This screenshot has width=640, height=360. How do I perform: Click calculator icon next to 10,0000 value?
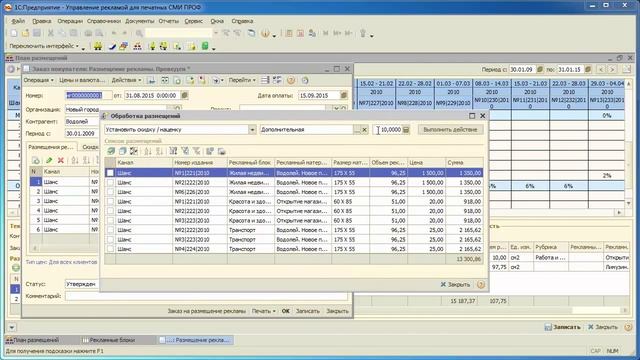coord(406,130)
